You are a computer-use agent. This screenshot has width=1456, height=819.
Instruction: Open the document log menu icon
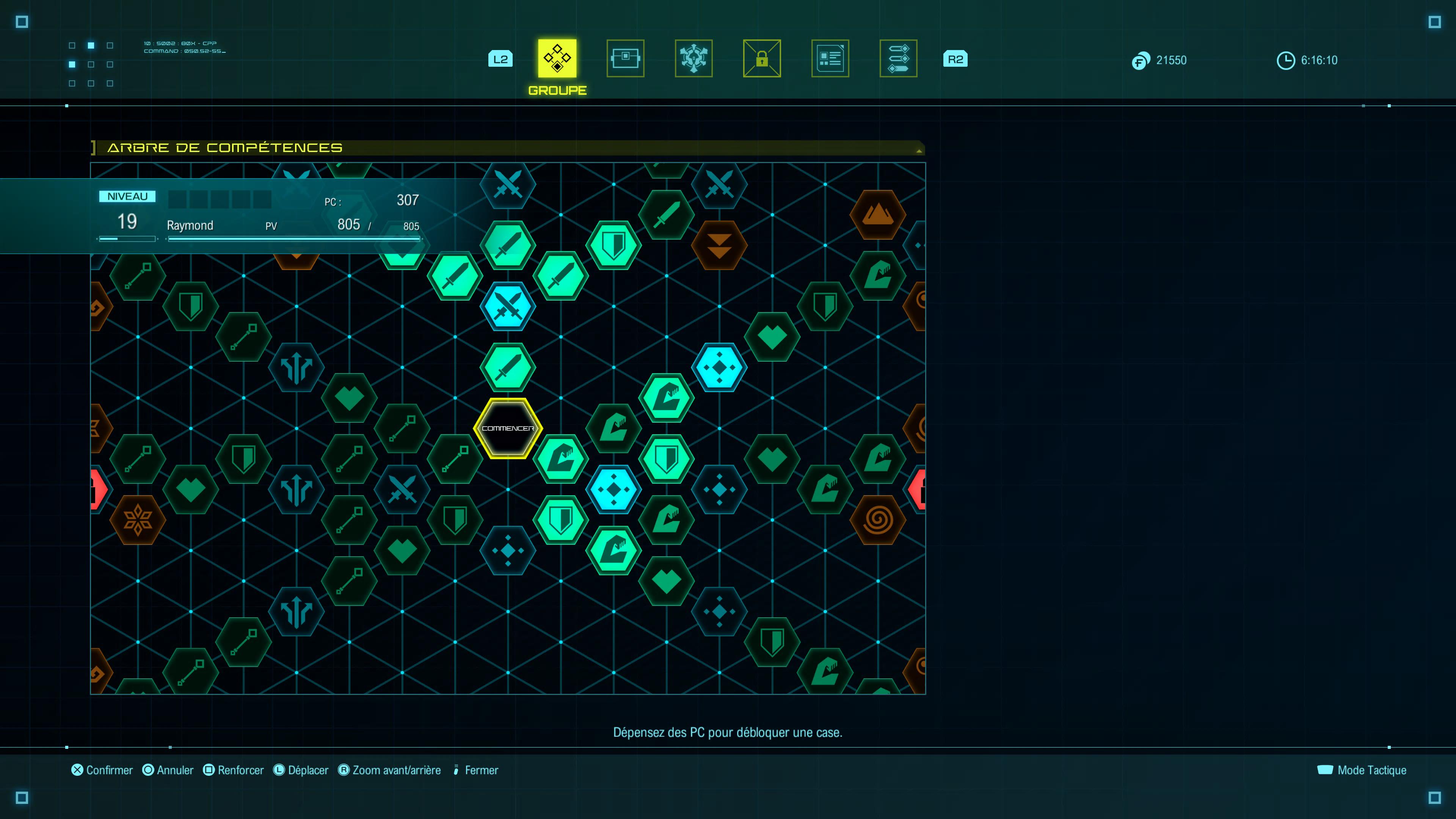830,59
